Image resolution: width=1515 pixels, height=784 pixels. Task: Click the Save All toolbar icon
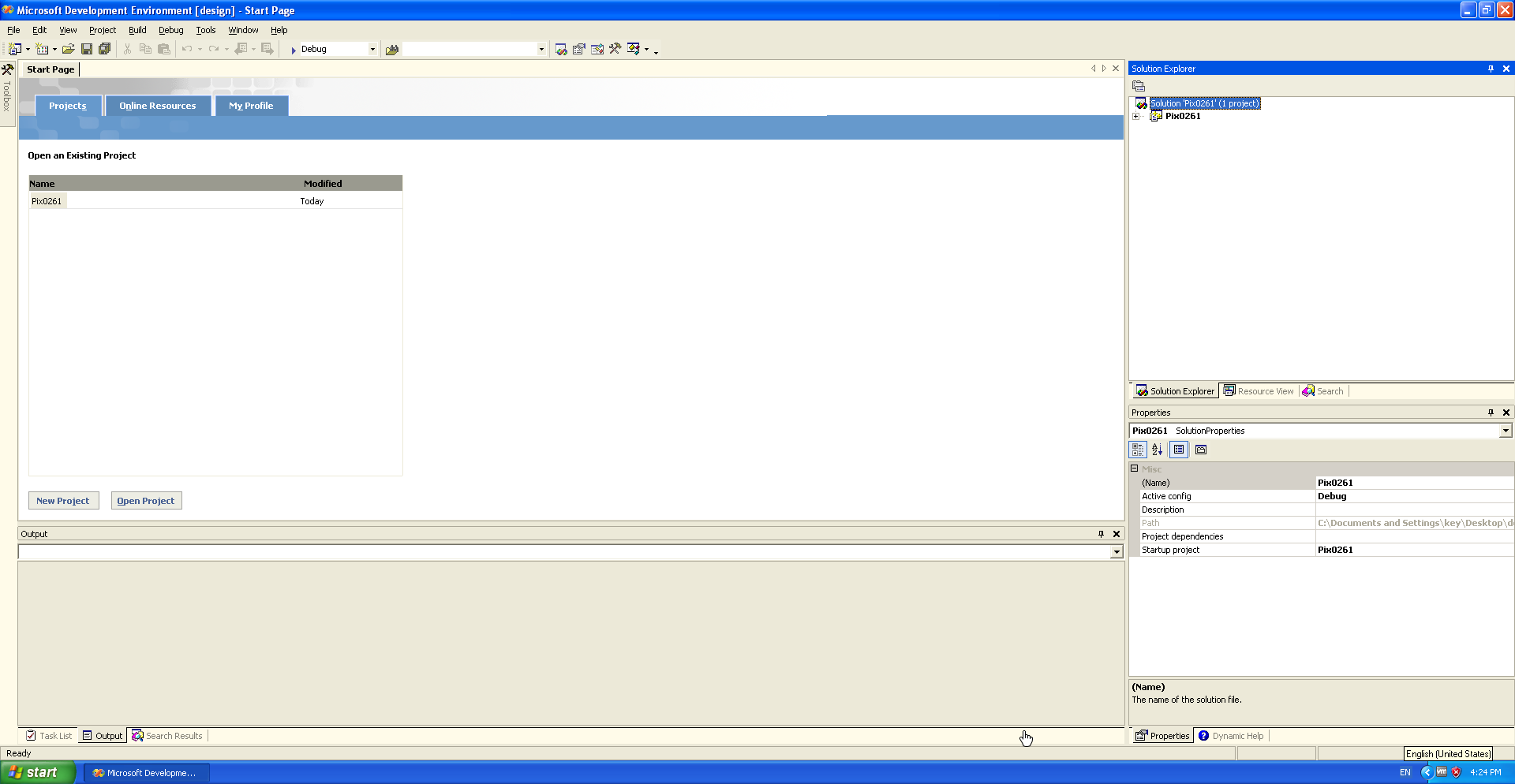coord(104,49)
